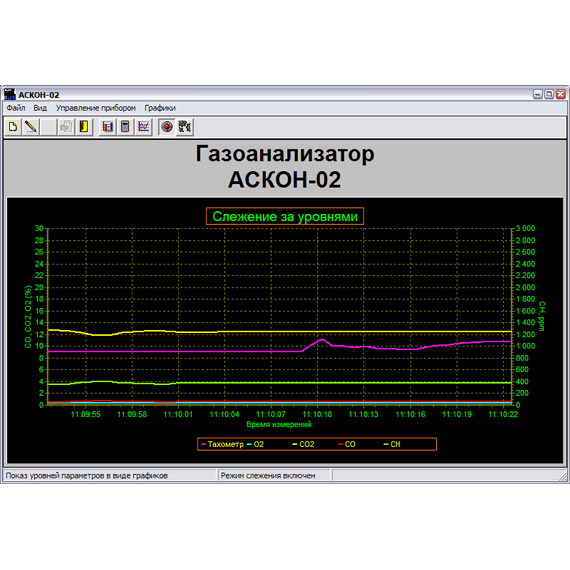Image resolution: width=570 pixels, height=570 pixels.
Task: Click the calculator-like device icon
Action: tap(125, 127)
